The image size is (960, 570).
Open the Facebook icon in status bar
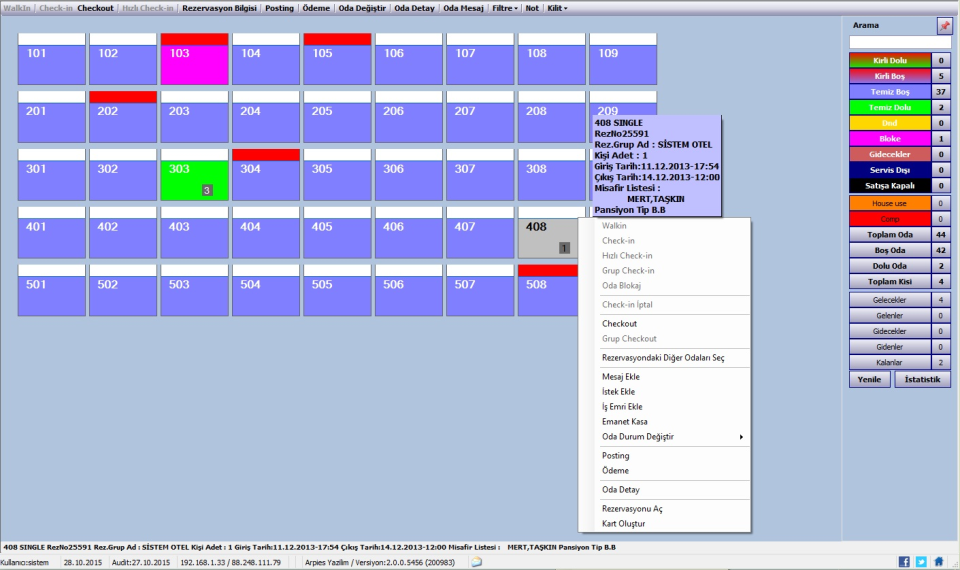[904, 561]
